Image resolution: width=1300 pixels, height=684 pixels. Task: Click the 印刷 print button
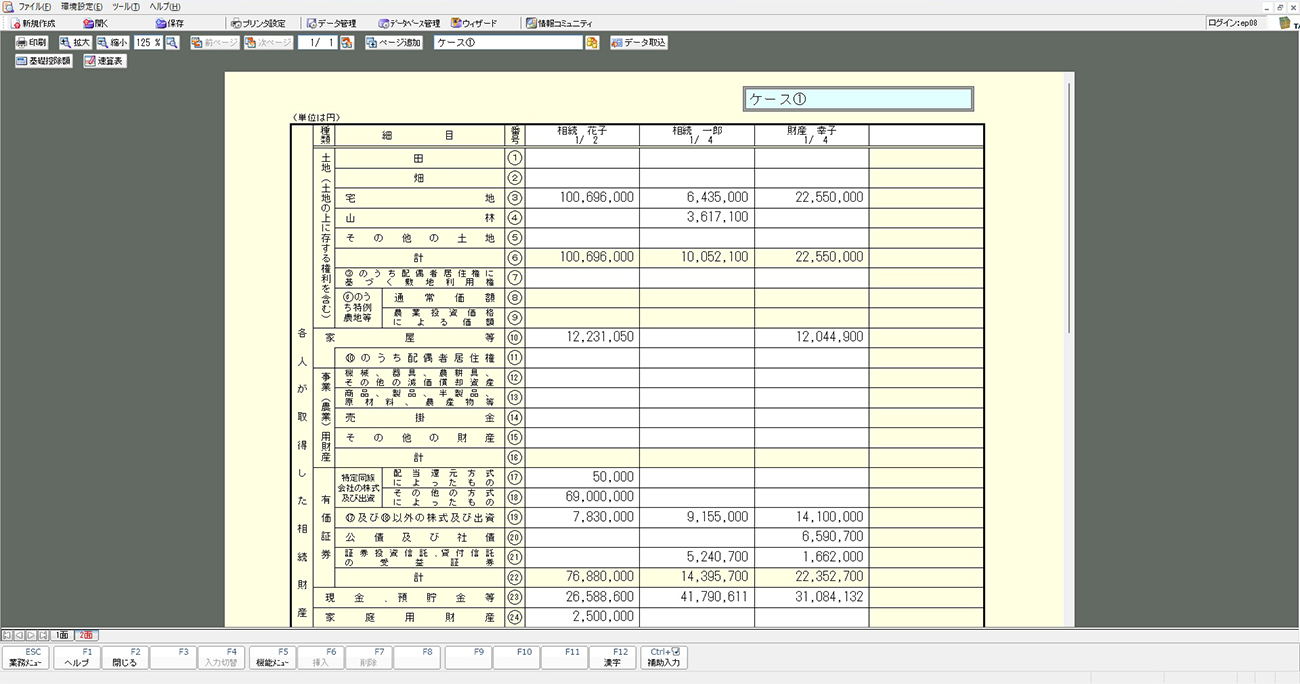pos(31,43)
